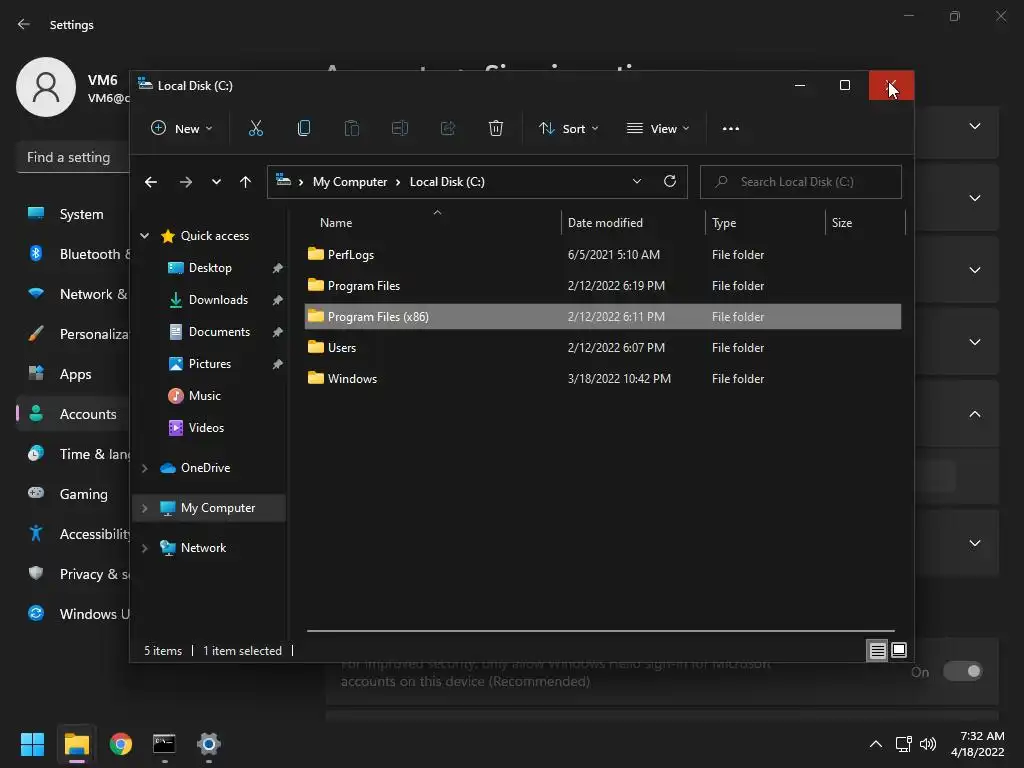The image size is (1024, 768).
Task: Select the Windows folder
Action: (x=603, y=379)
